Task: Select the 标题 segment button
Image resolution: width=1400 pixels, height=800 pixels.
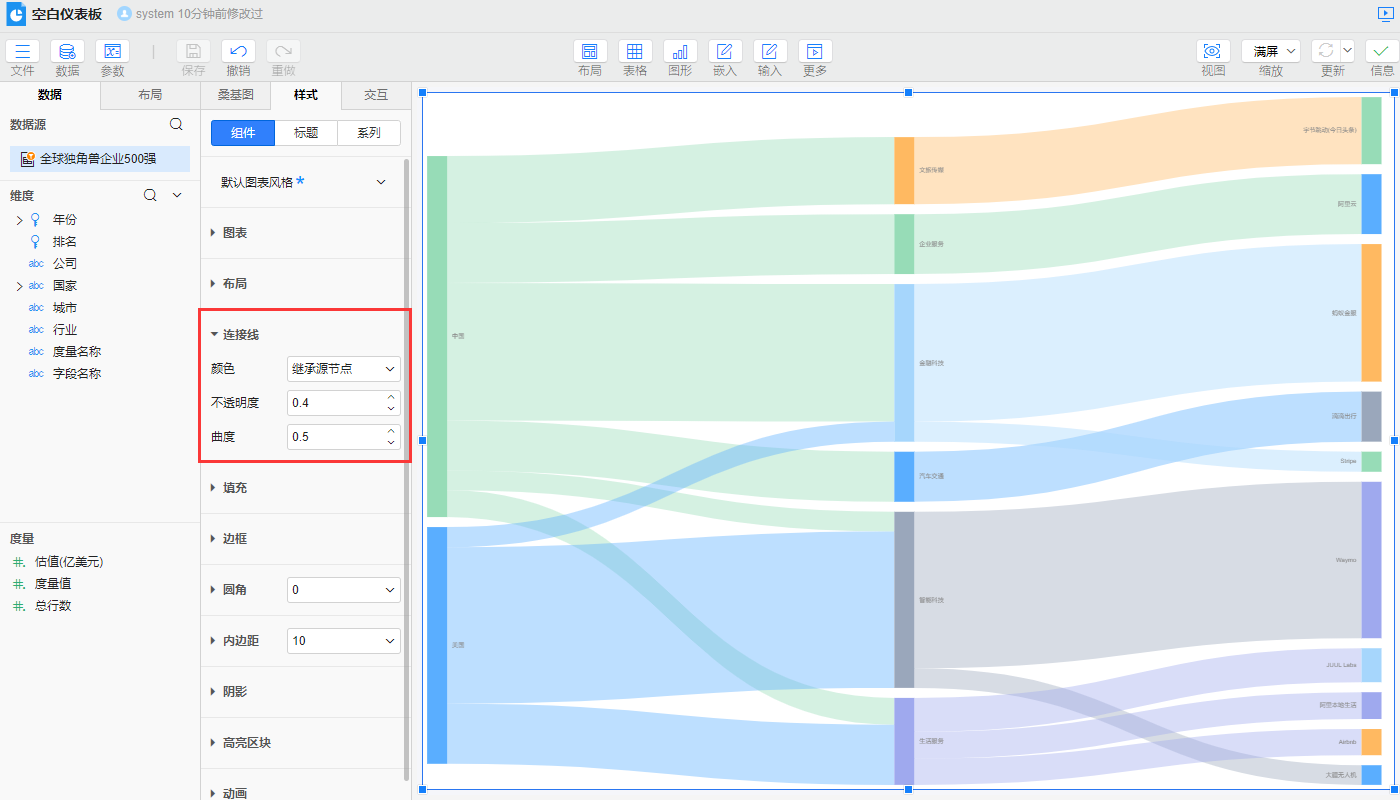Action: pos(306,133)
